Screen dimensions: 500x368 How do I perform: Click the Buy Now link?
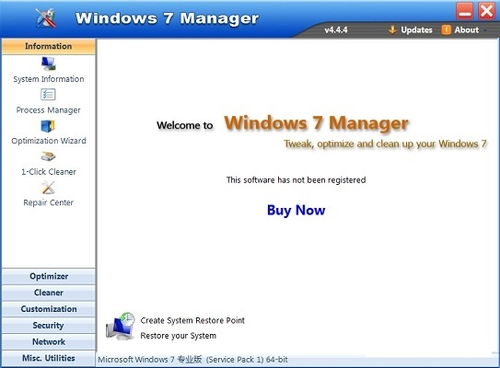[296, 210]
